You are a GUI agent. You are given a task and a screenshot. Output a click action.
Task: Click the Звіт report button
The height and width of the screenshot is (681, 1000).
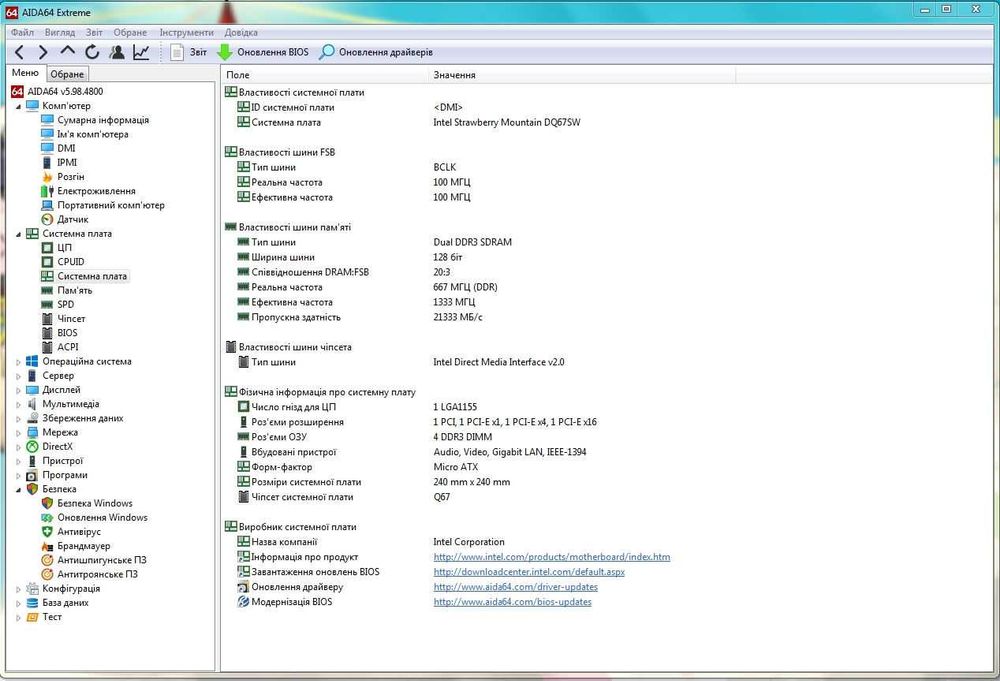189,52
